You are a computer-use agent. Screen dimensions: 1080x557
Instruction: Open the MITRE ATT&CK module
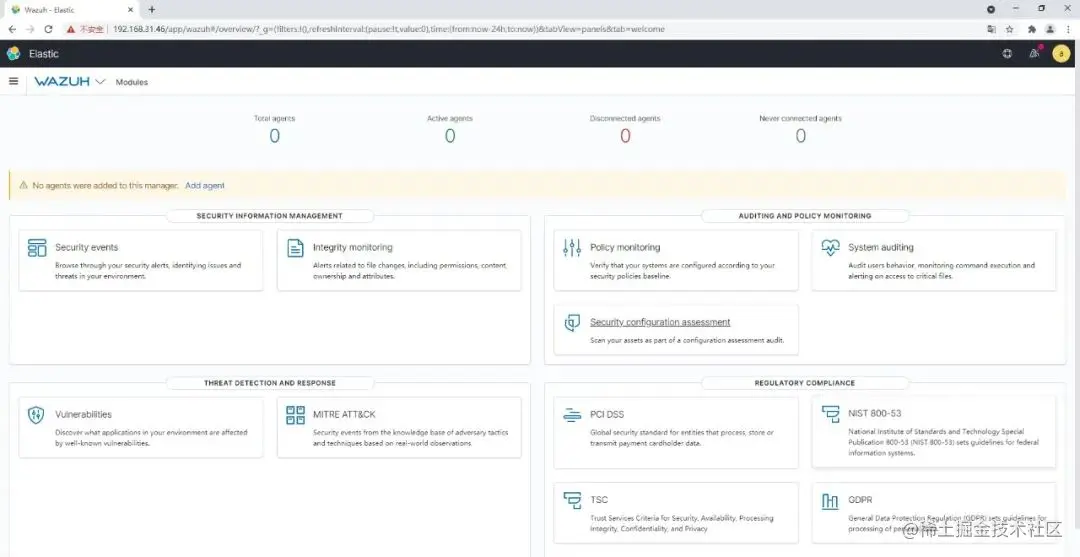tap(399, 428)
